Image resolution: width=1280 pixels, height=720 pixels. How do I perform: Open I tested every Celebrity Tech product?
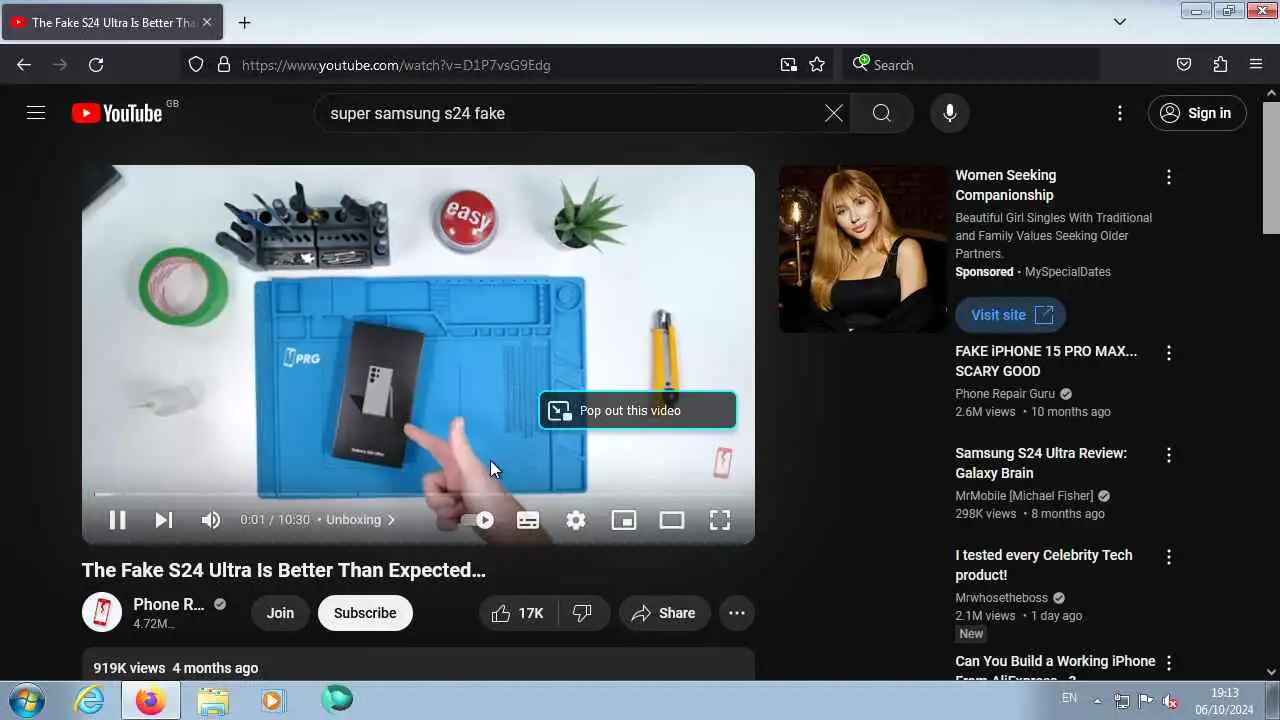click(x=1044, y=565)
